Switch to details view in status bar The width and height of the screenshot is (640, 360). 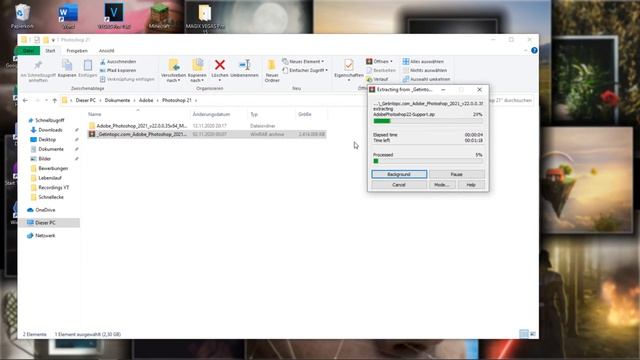tap(524, 334)
